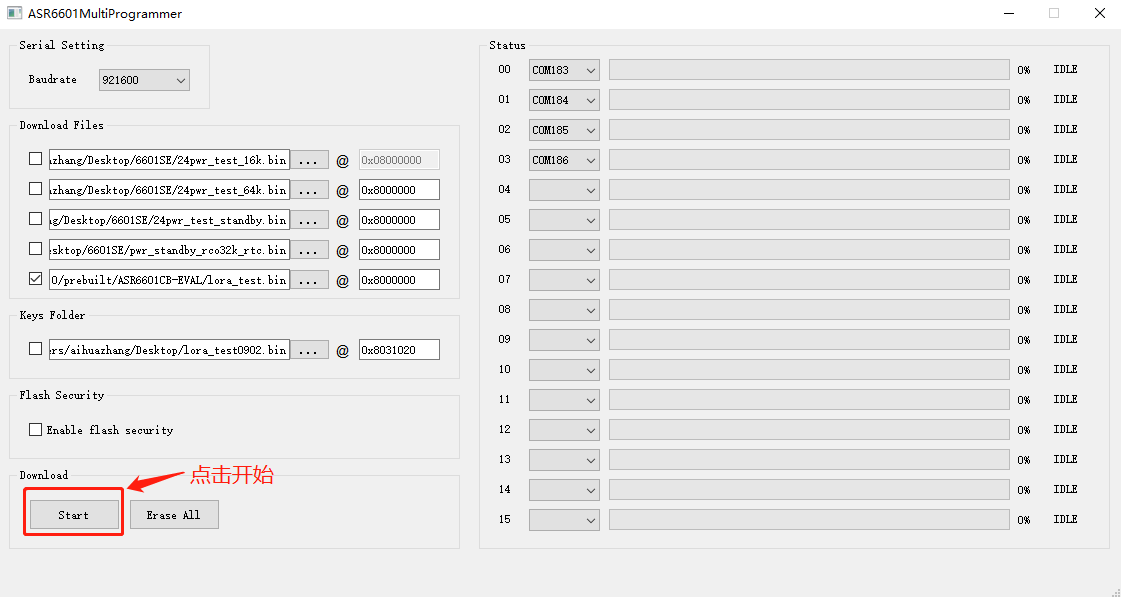Open the COM184 port dropdown for slot 01

pyautogui.click(x=564, y=100)
